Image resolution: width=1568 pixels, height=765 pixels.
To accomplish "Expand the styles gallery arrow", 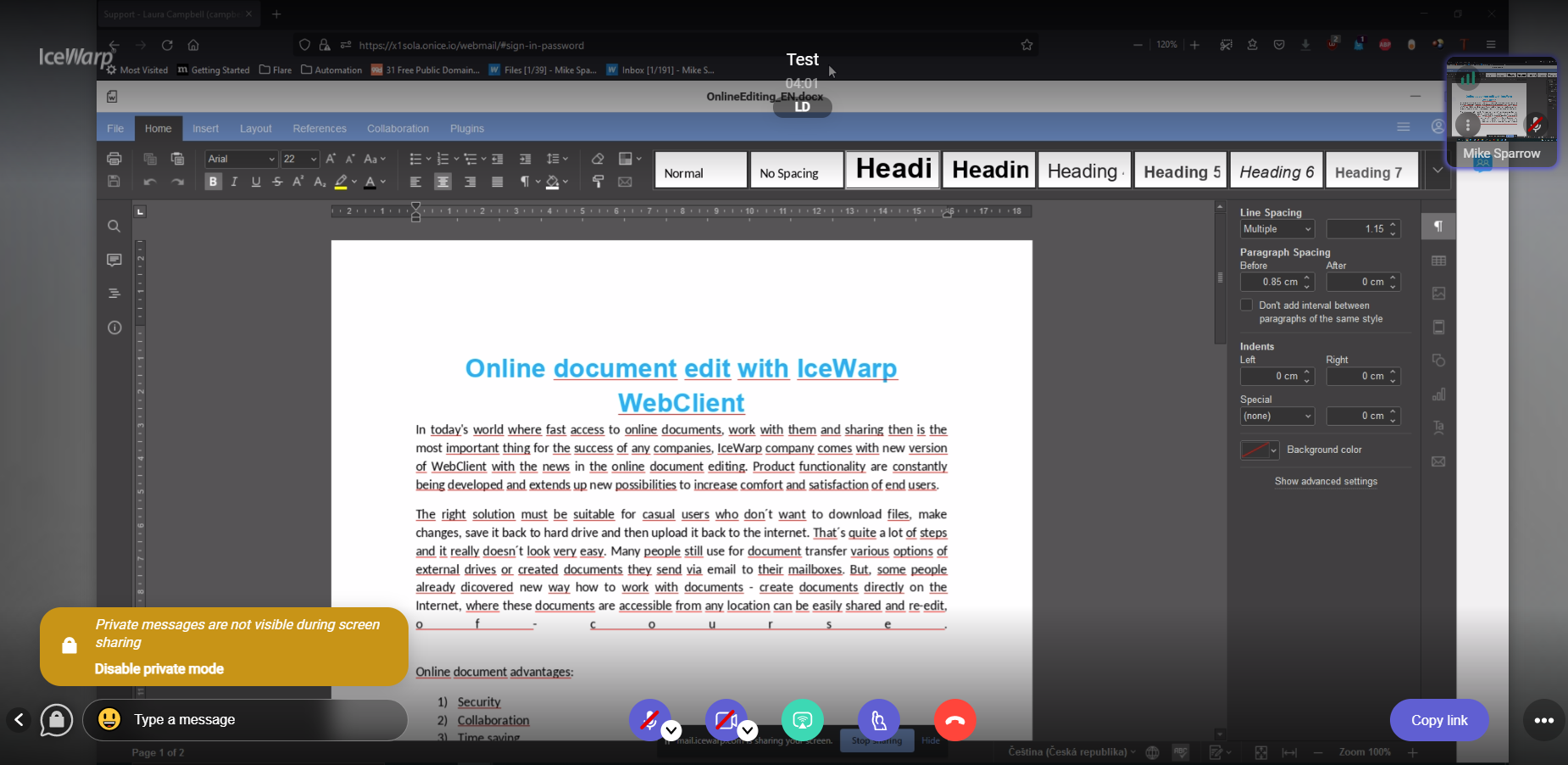I will [x=1437, y=170].
